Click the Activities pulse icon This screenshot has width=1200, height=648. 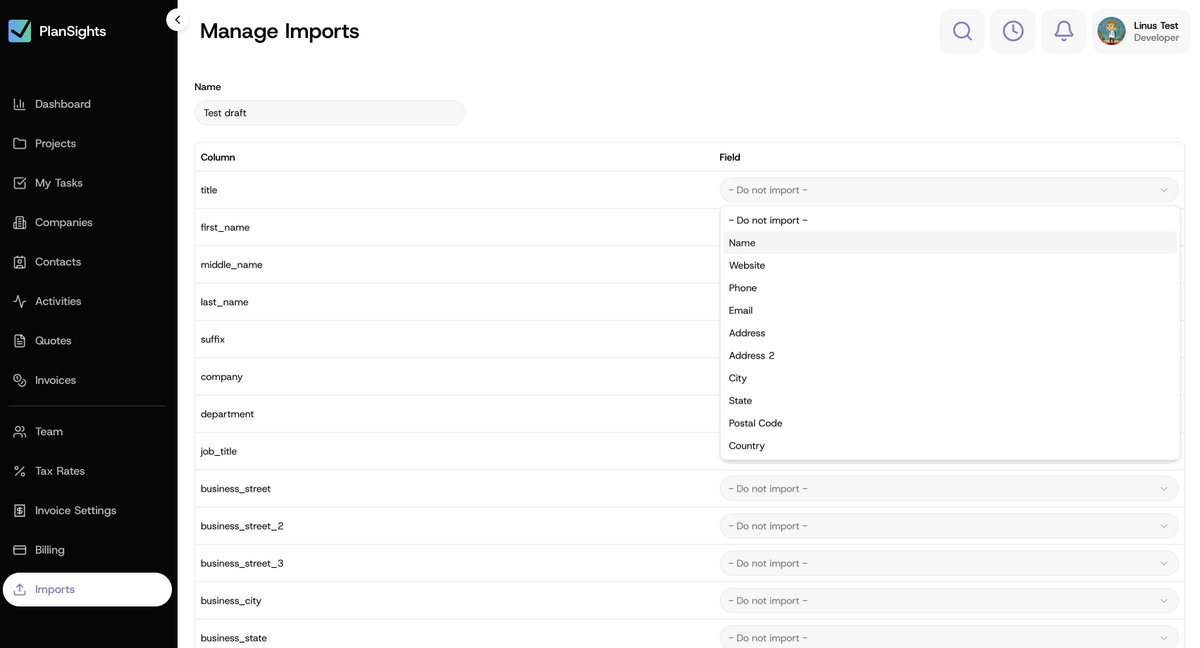(x=19, y=301)
